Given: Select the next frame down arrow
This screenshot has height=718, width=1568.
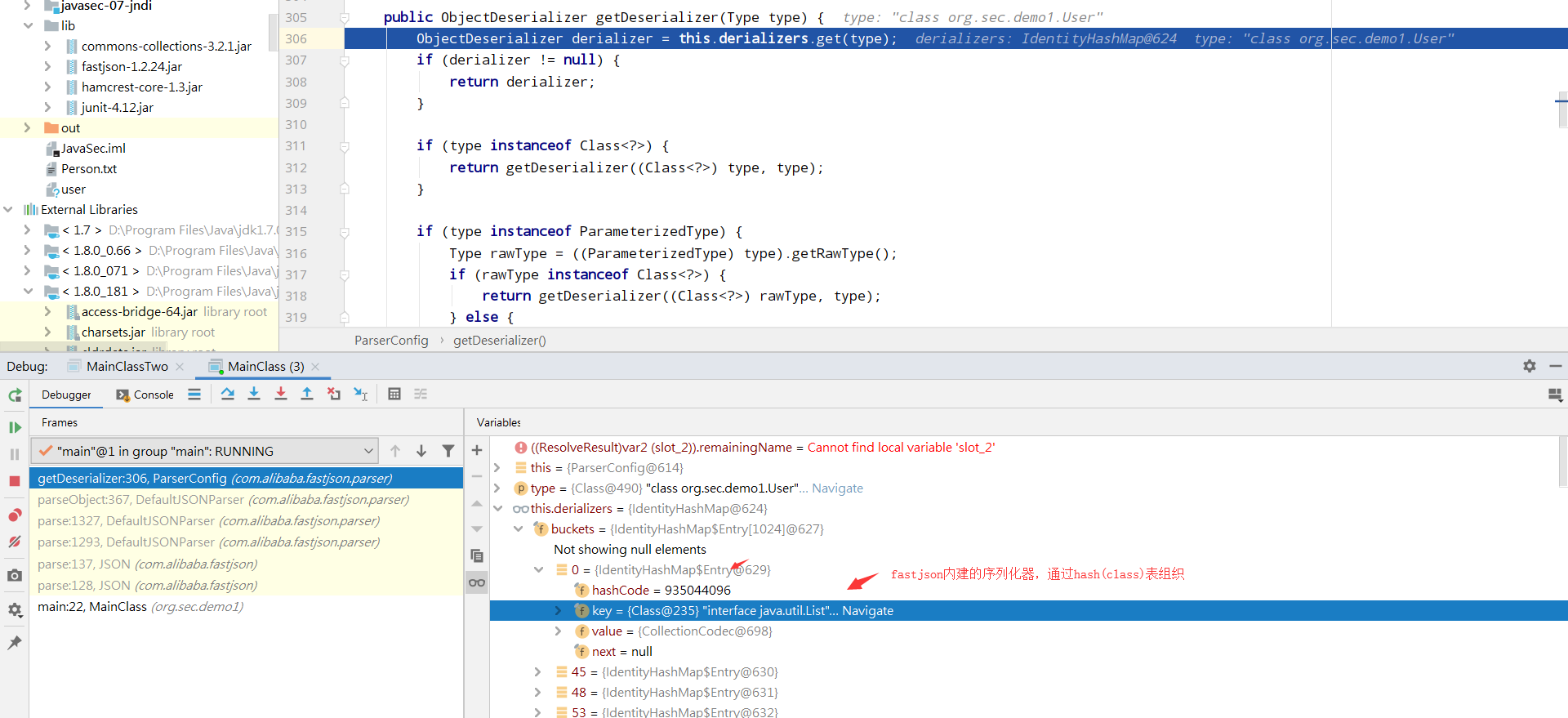Looking at the screenshot, I should [x=421, y=451].
